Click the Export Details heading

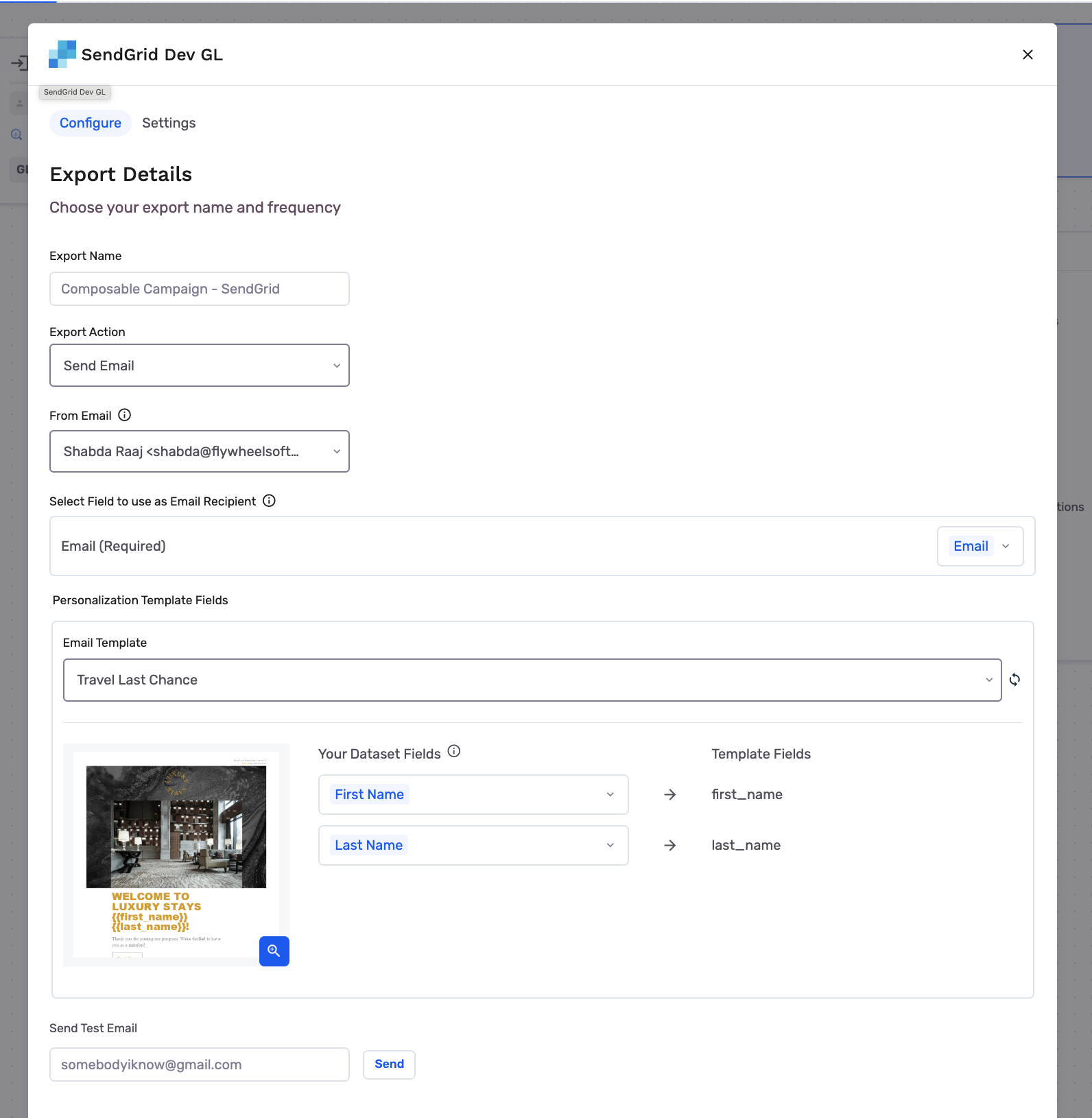point(121,174)
